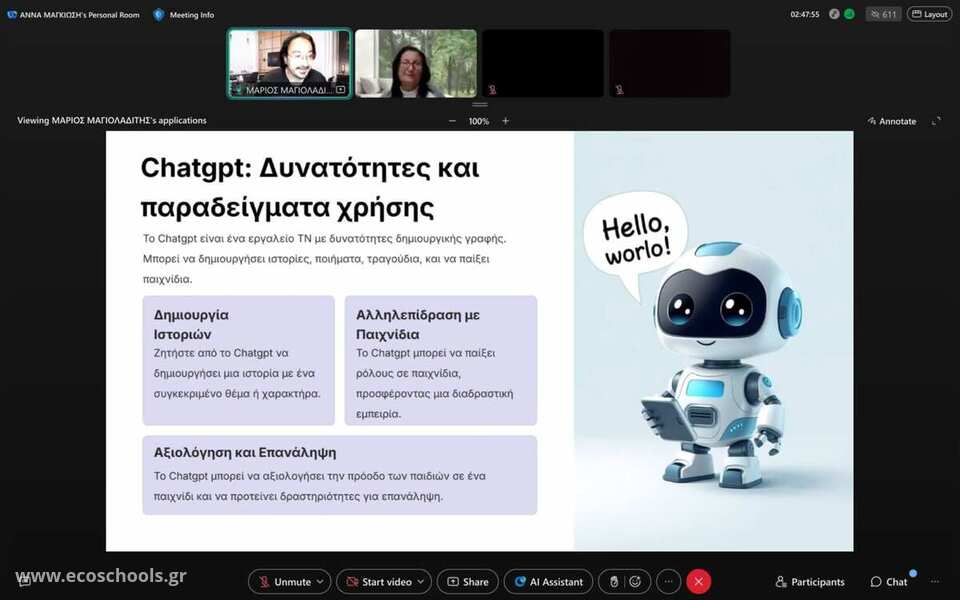960x600 pixels.
Task: Raise hand using the hand icon
Action: point(613,582)
